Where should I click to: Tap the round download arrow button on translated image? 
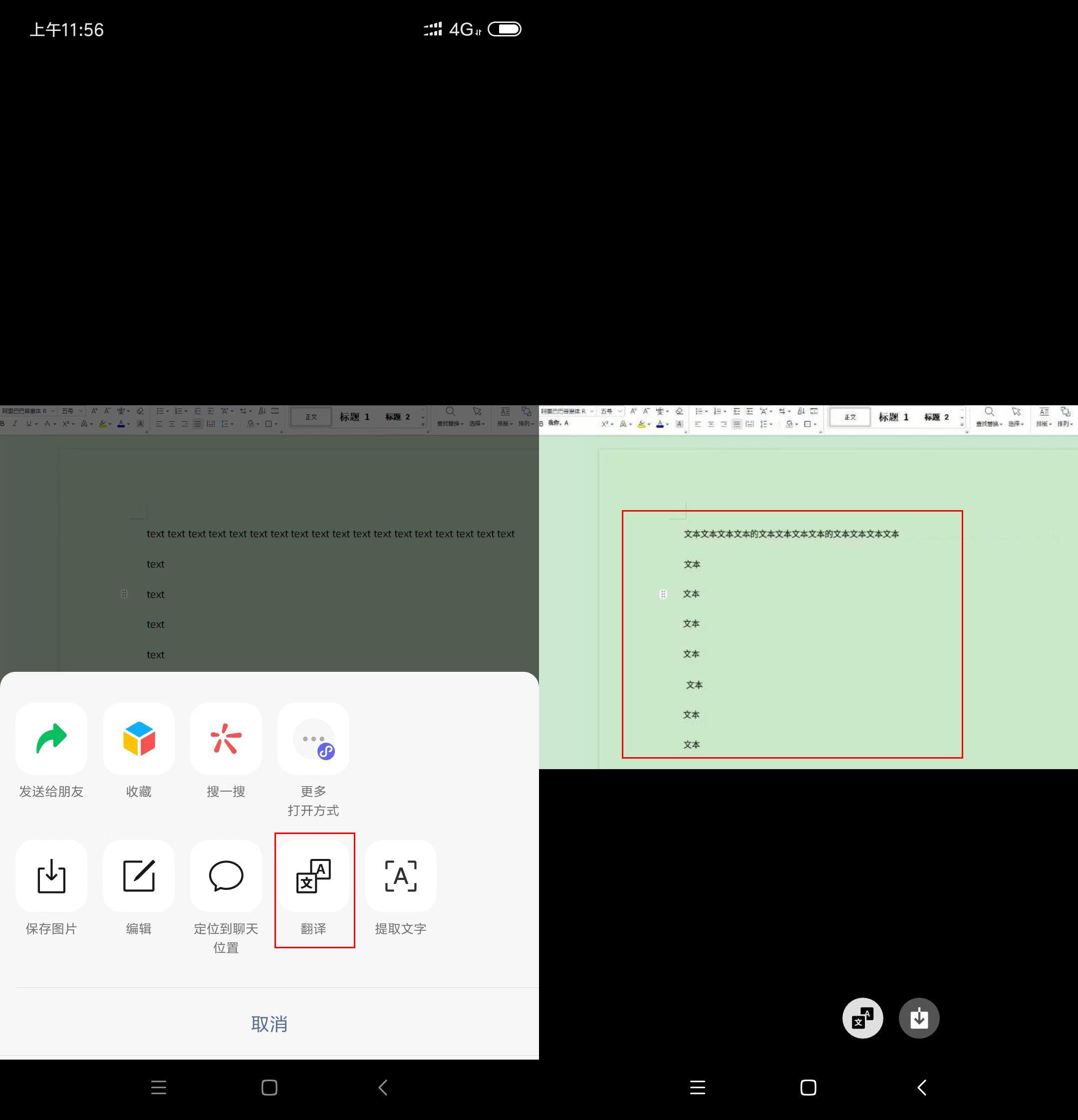pyautogui.click(x=919, y=1018)
